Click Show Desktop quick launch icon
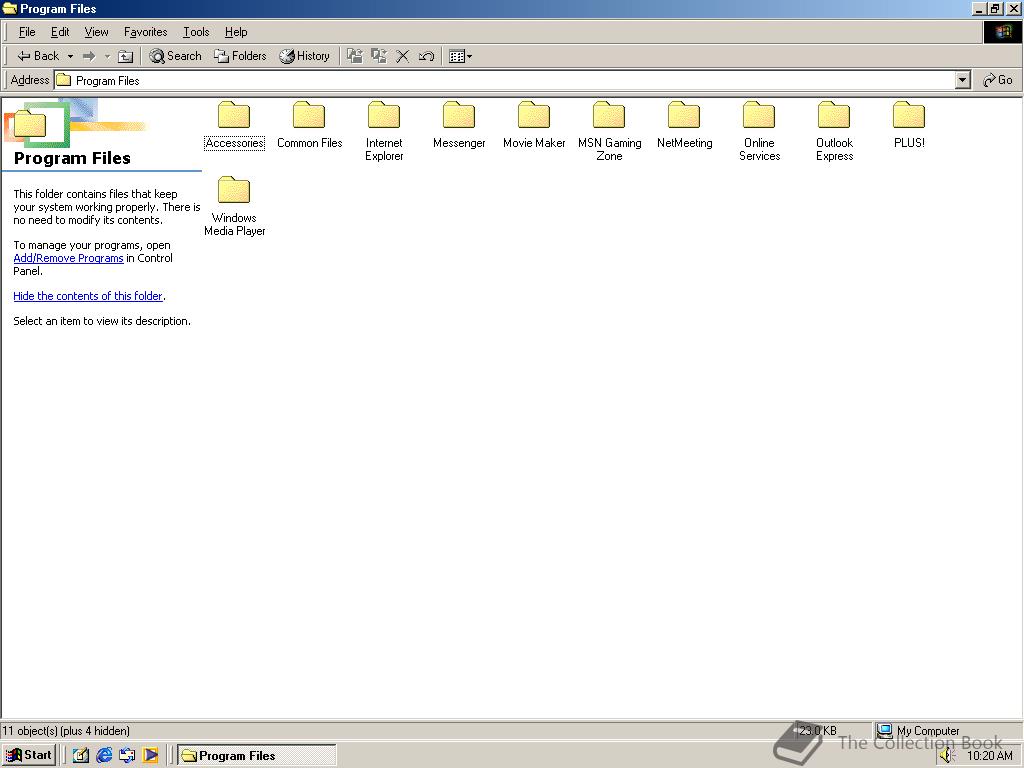The image size is (1024, 768). point(80,756)
